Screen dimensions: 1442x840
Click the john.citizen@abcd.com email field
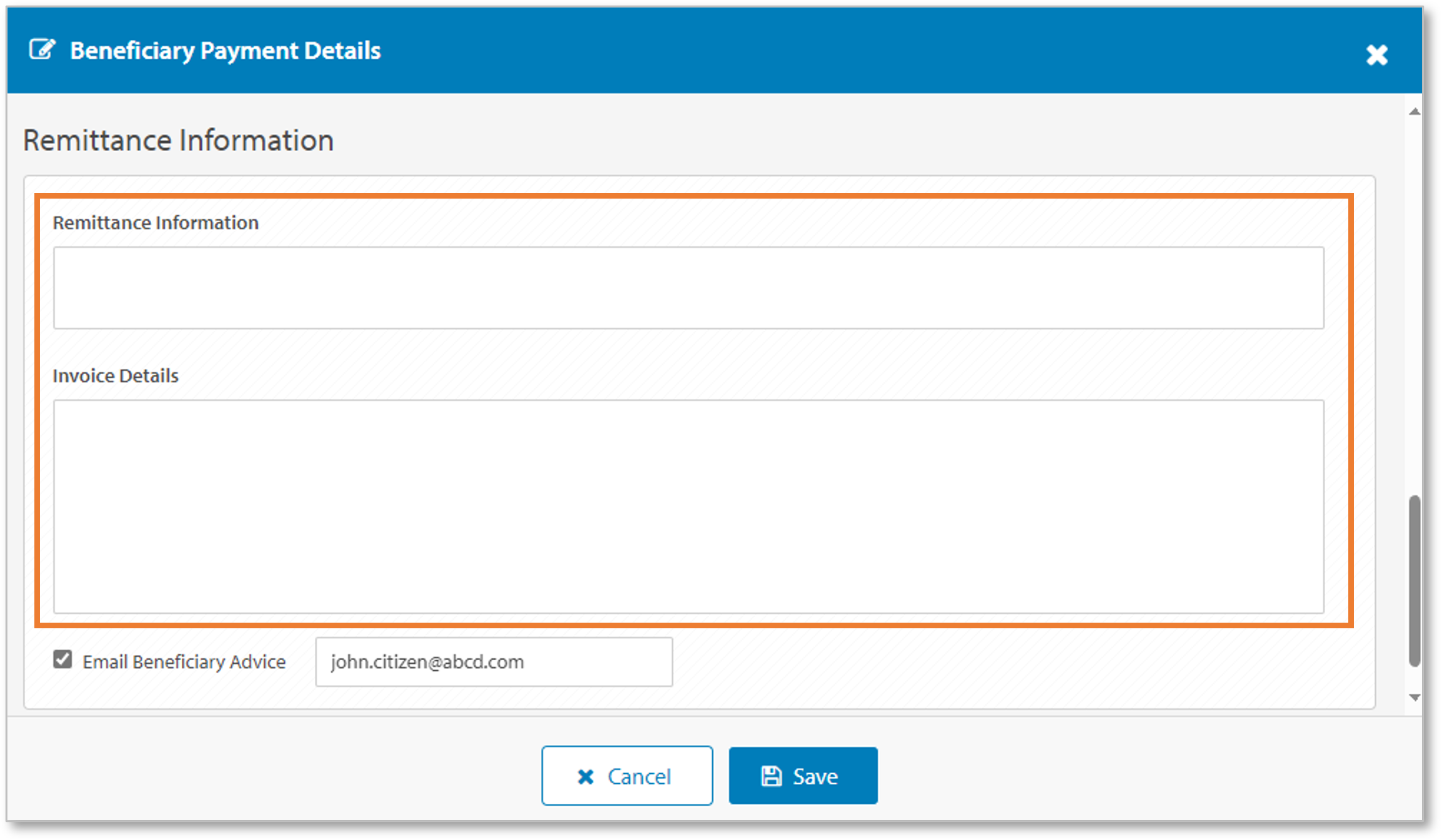pyautogui.click(x=494, y=662)
